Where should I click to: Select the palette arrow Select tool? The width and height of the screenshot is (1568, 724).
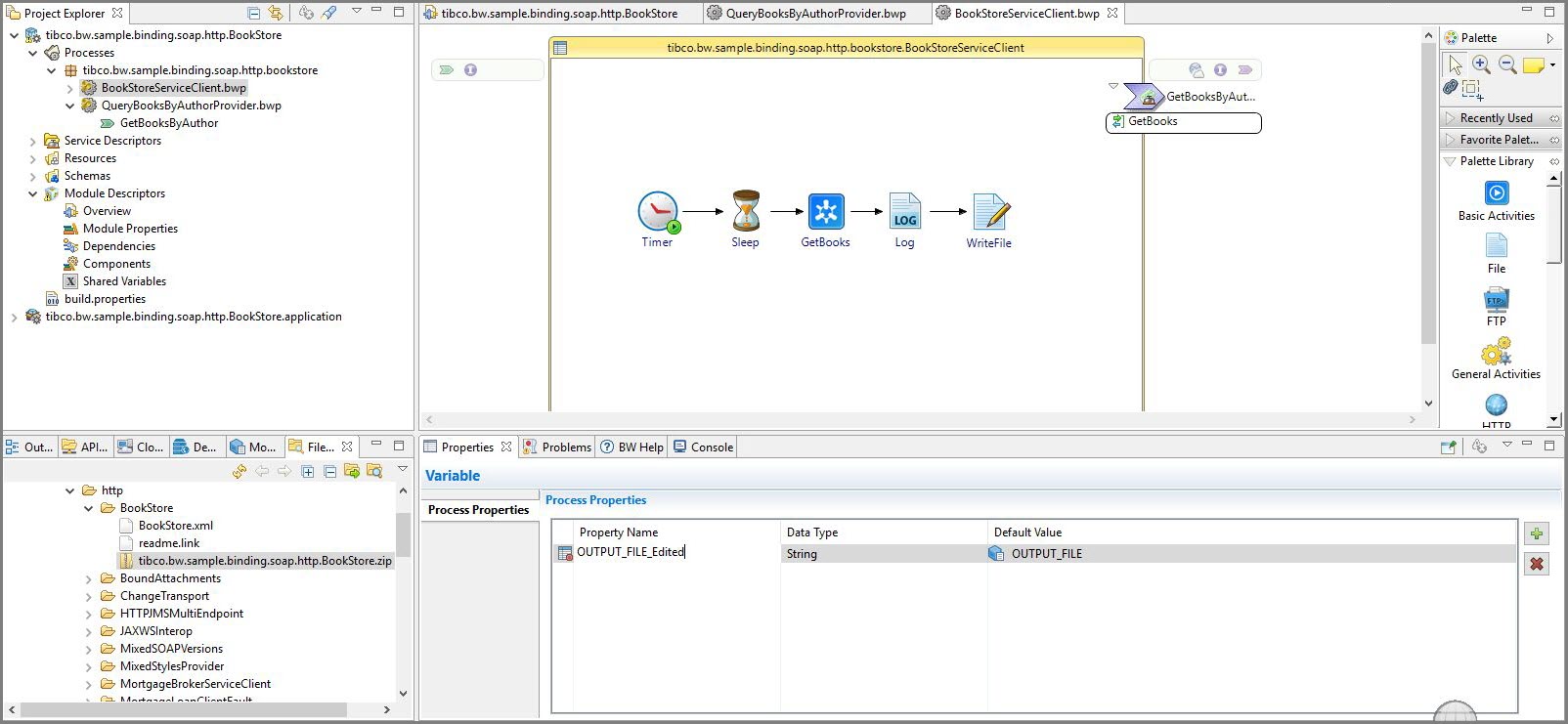point(1456,65)
